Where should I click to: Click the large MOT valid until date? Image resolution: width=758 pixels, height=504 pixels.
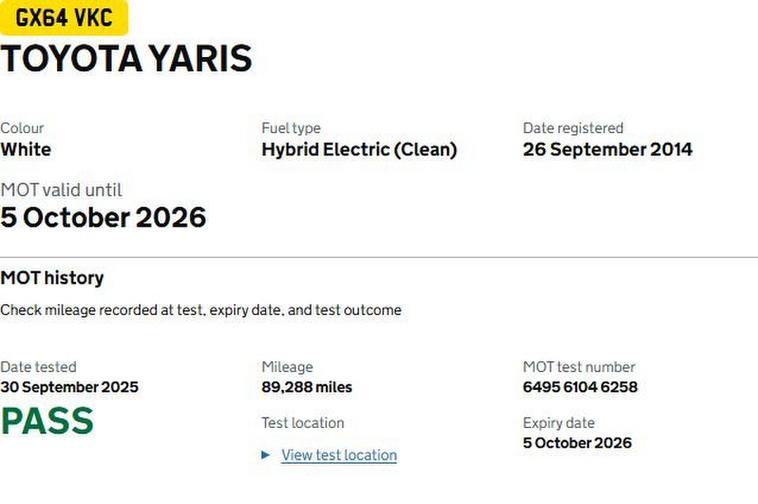pos(103,217)
